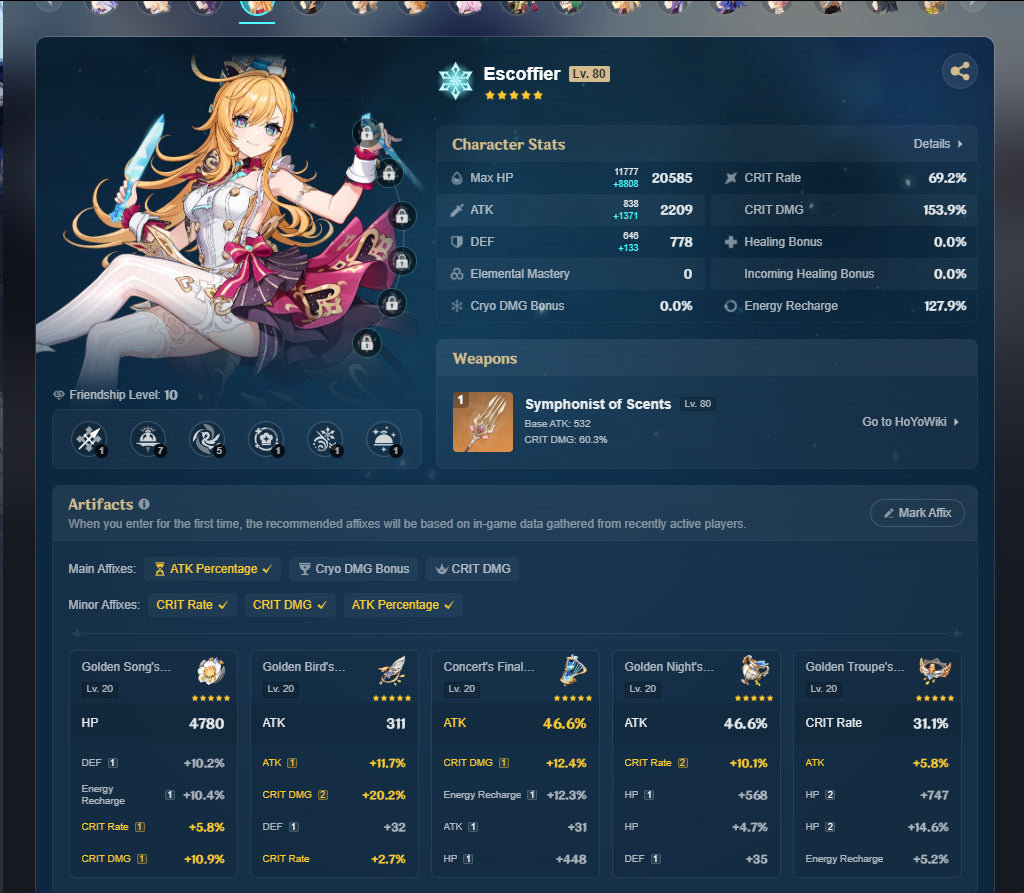Select the snowflake swirl passive talent icon
This screenshot has height=893, width=1024.
(x=325, y=439)
